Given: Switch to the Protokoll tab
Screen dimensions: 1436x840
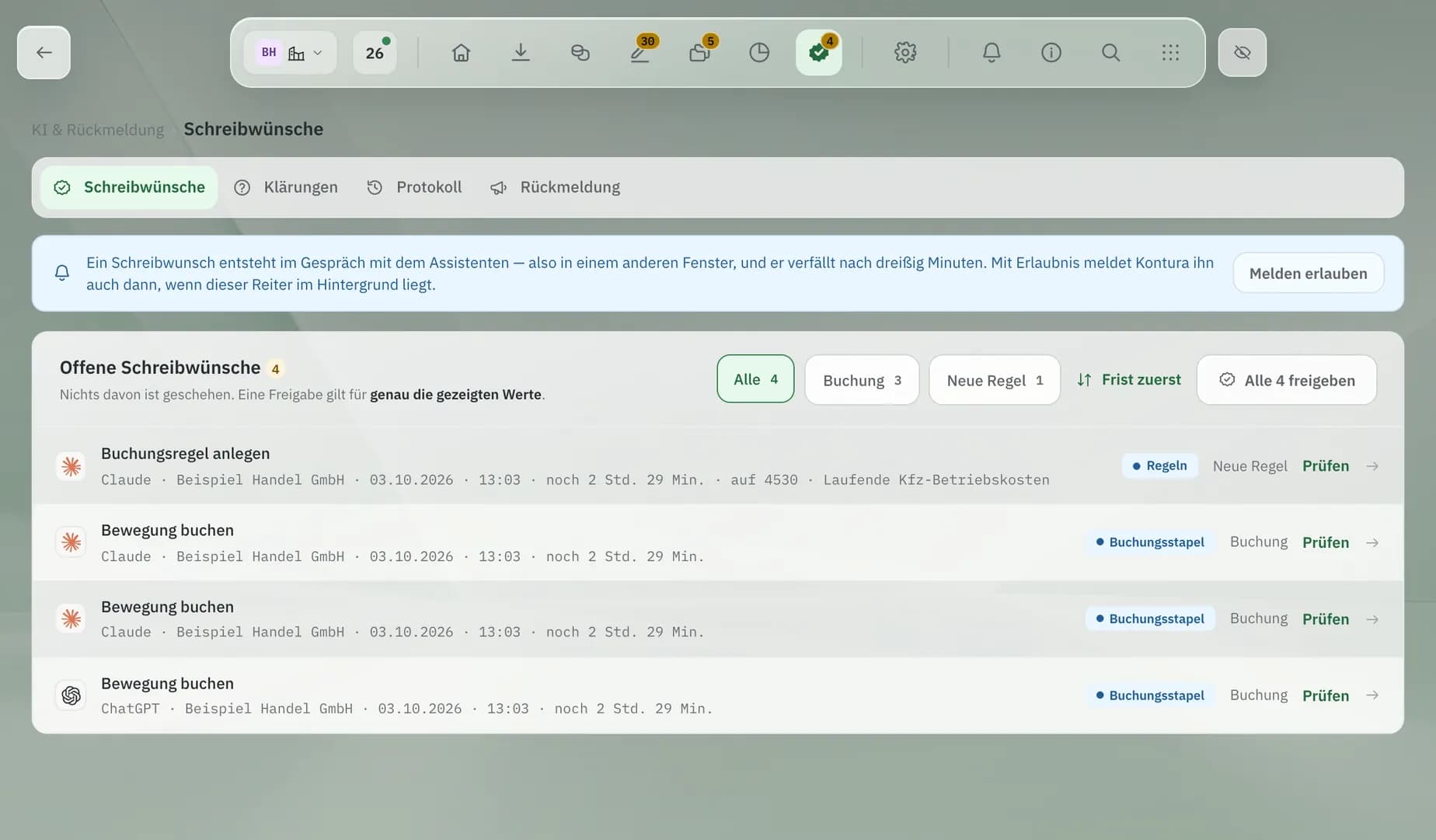Looking at the screenshot, I should (x=414, y=187).
